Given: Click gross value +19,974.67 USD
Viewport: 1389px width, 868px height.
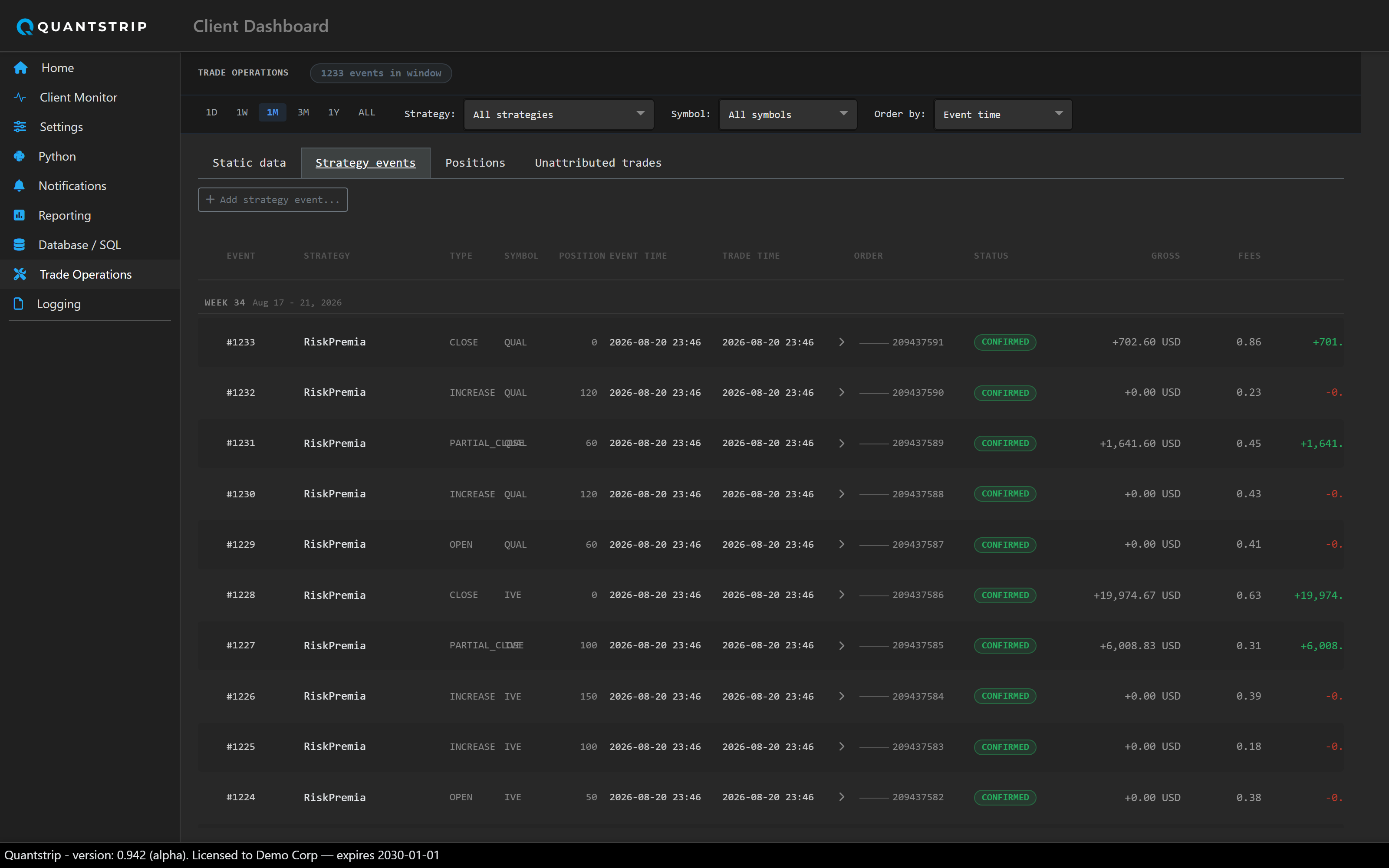Looking at the screenshot, I should point(1136,595).
